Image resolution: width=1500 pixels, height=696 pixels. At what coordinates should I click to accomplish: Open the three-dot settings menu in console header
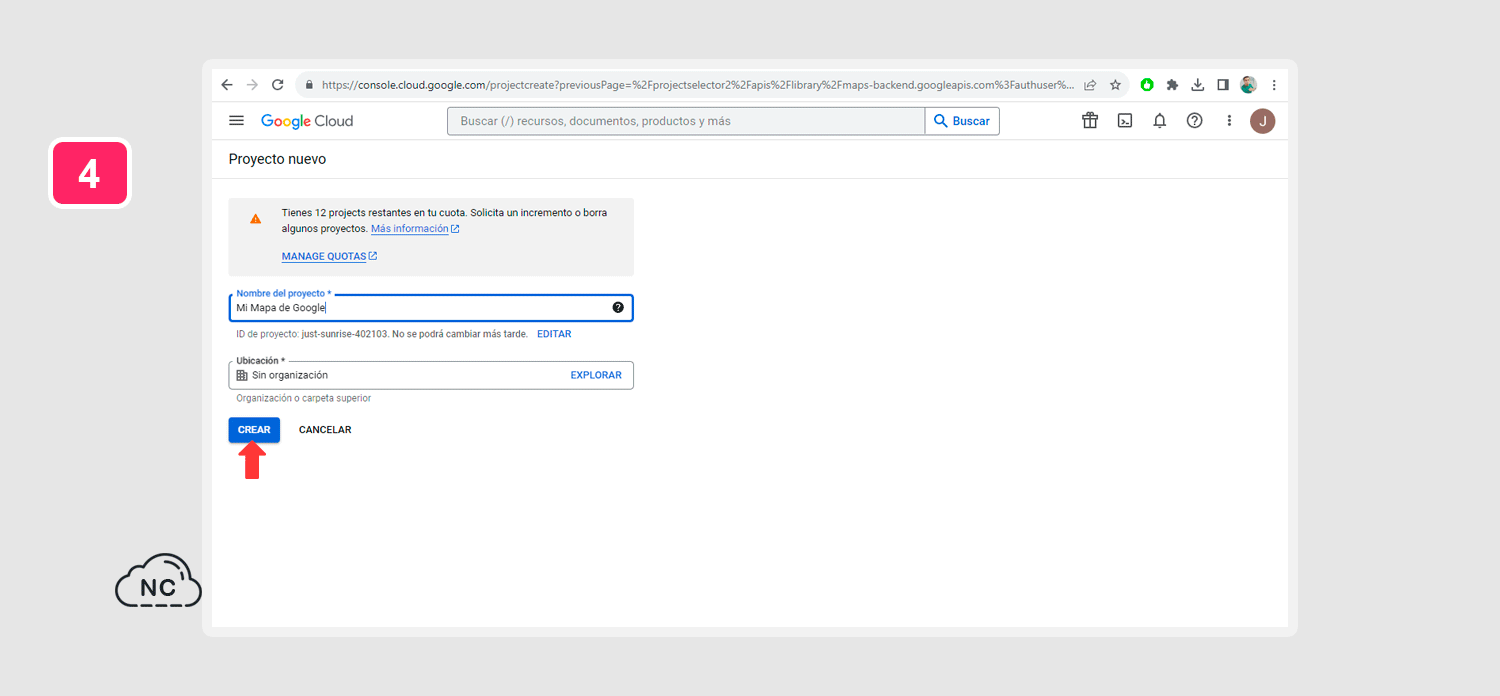tap(1229, 121)
